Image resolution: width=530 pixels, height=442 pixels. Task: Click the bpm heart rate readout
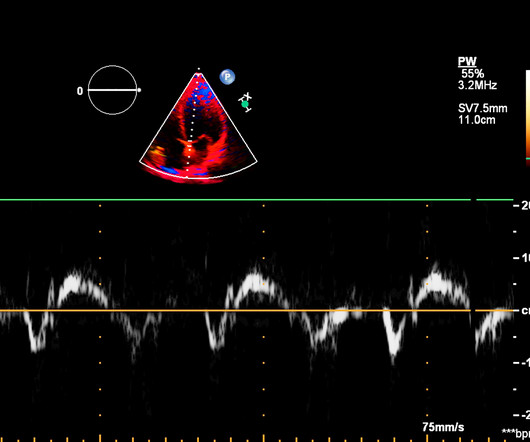(x=516, y=433)
